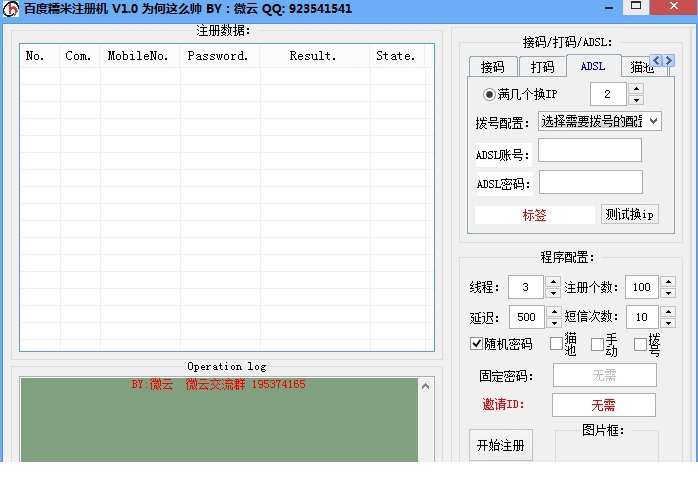Close the 百度糯米注册机 window
This screenshot has width=698, height=480.
[x=674, y=6]
